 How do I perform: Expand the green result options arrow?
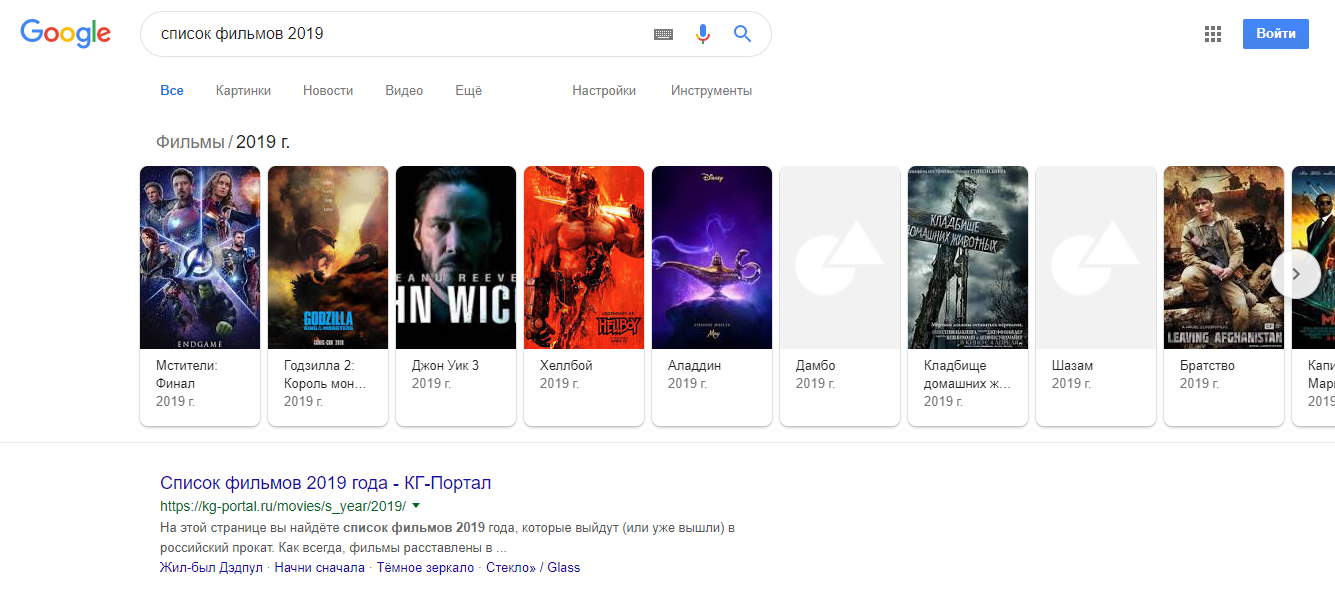416,506
